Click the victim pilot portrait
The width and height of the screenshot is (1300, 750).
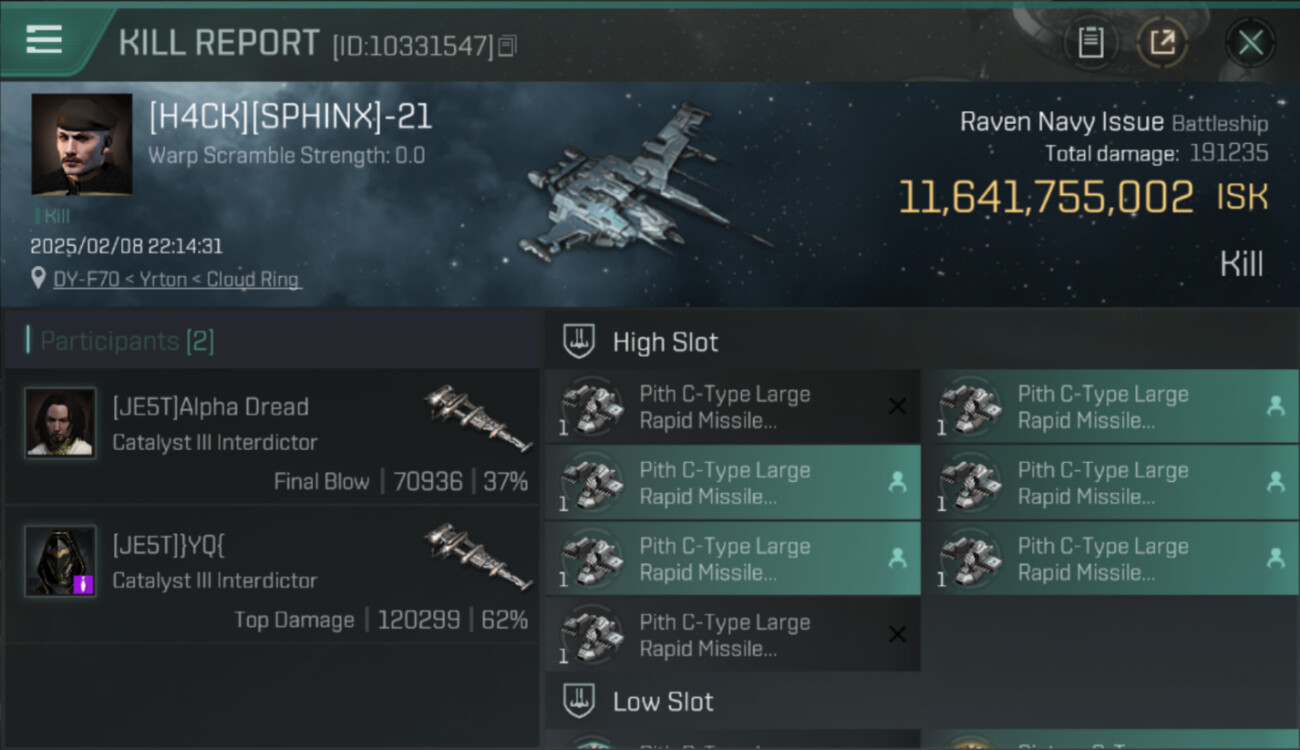coord(82,144)
